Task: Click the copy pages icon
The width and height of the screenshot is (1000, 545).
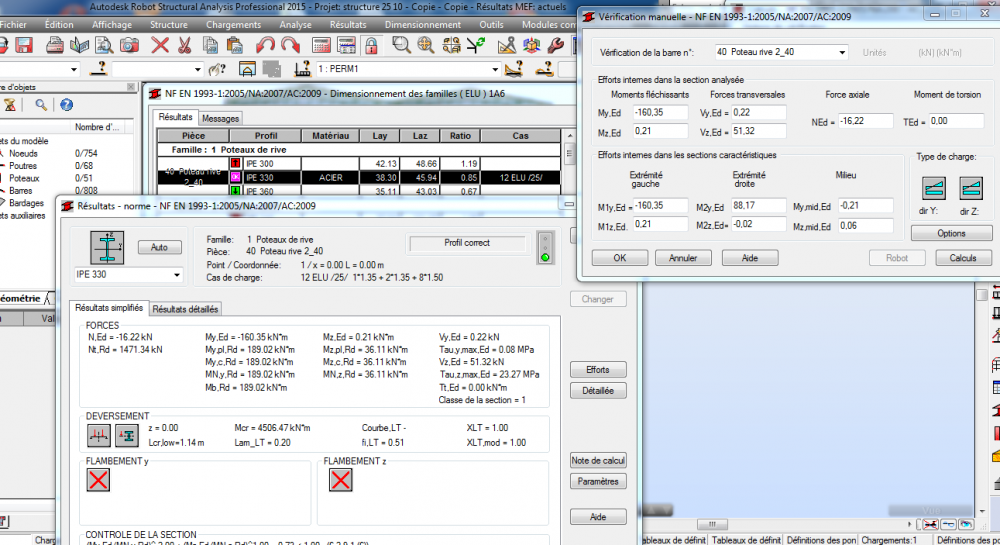Action: pos(210,45)
